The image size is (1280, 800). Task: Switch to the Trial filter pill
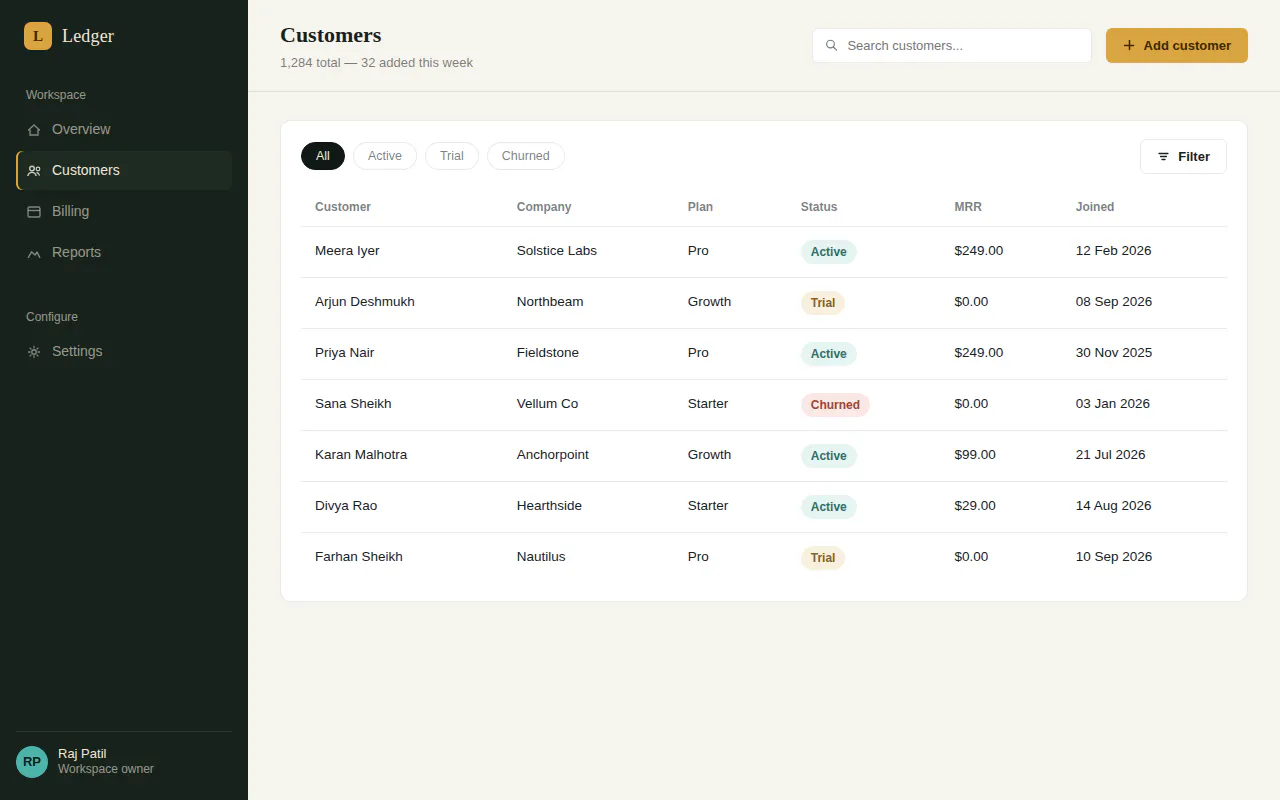(452, 156)
